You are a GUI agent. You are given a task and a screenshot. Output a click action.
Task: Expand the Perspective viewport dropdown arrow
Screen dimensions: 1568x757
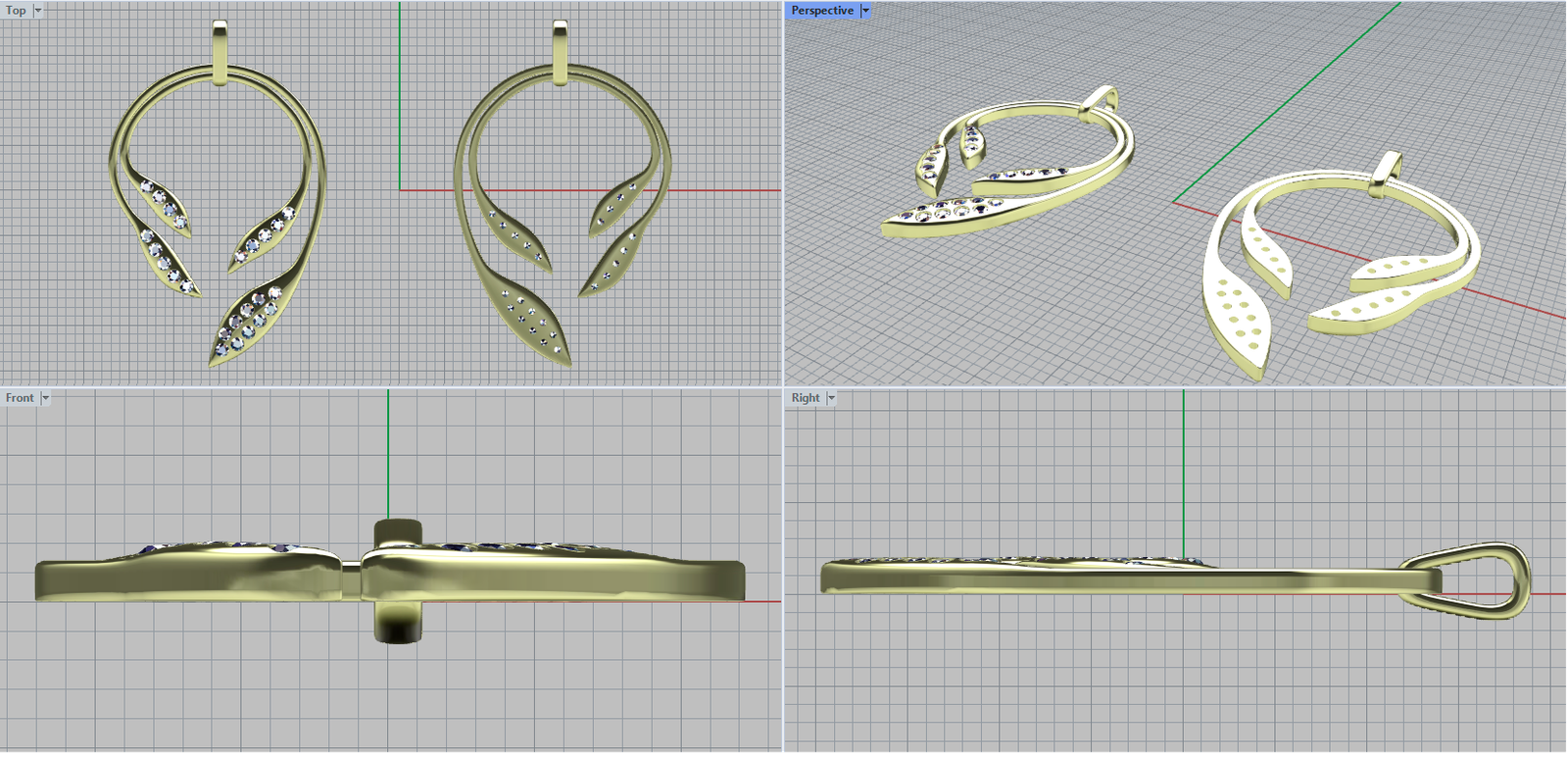coord(865,11)
